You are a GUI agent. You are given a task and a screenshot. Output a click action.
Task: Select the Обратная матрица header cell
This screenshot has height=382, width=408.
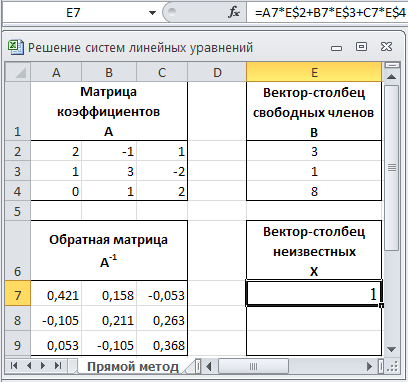109,250
